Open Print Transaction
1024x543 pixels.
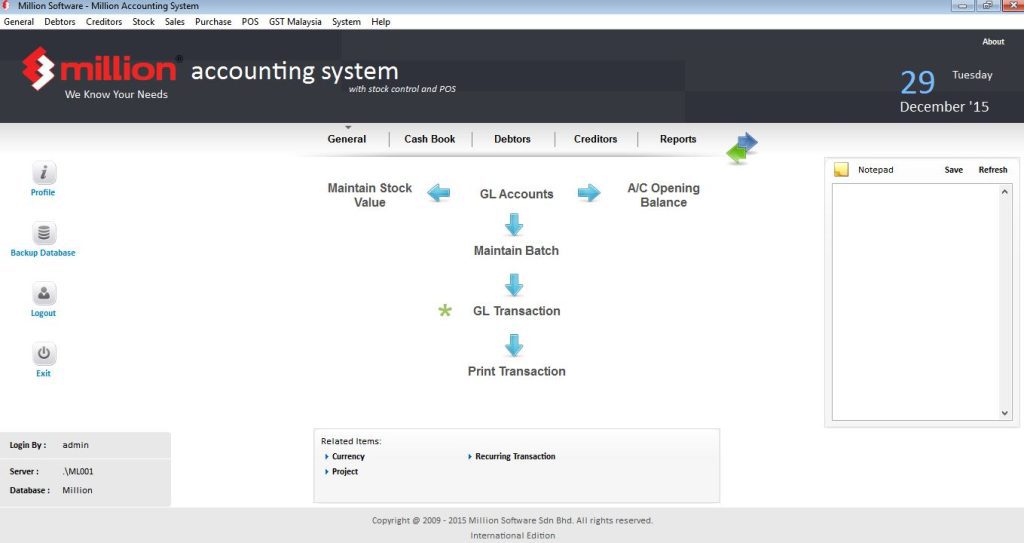(517, 371)
